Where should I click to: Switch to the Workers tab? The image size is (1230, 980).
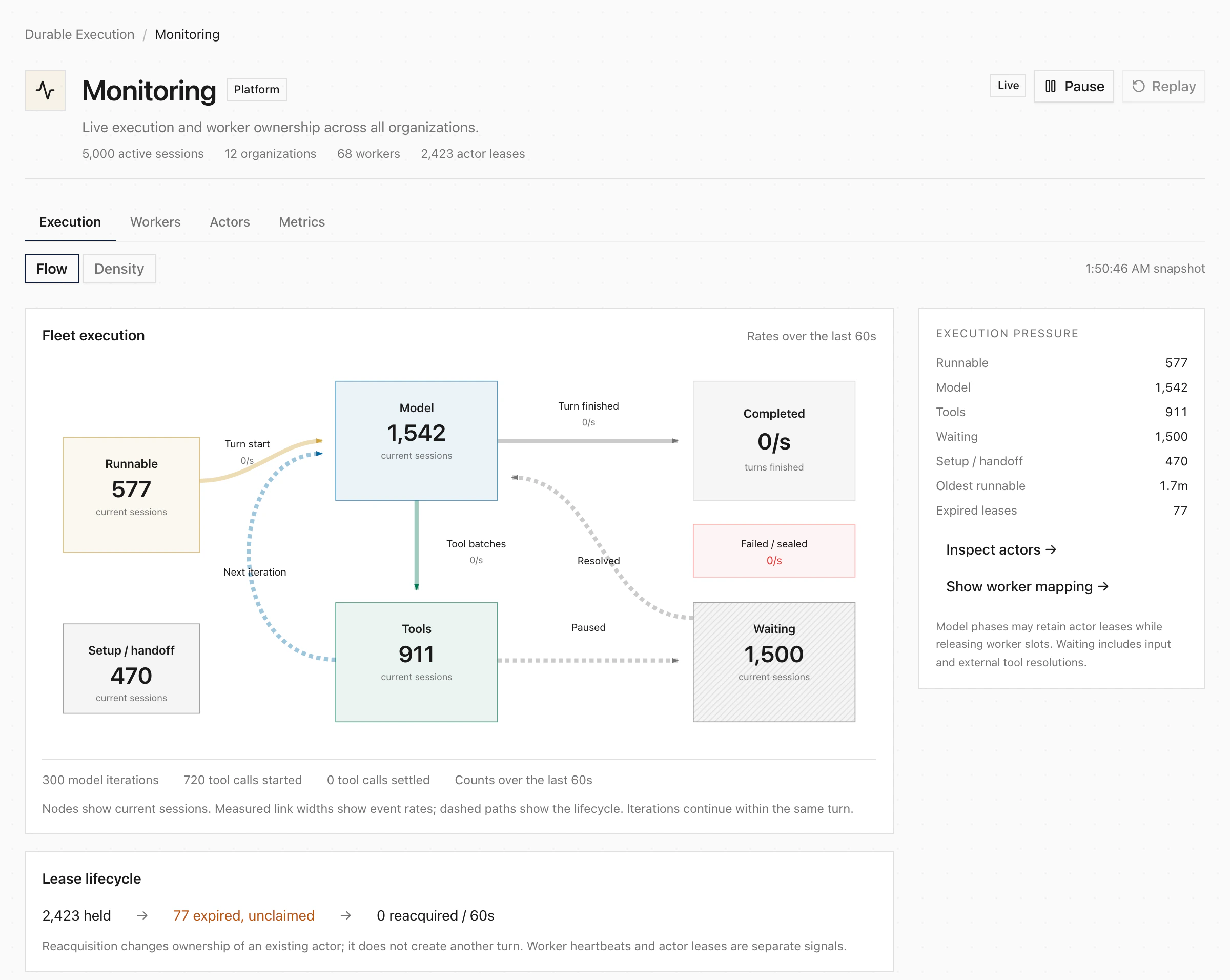point(155,222)
